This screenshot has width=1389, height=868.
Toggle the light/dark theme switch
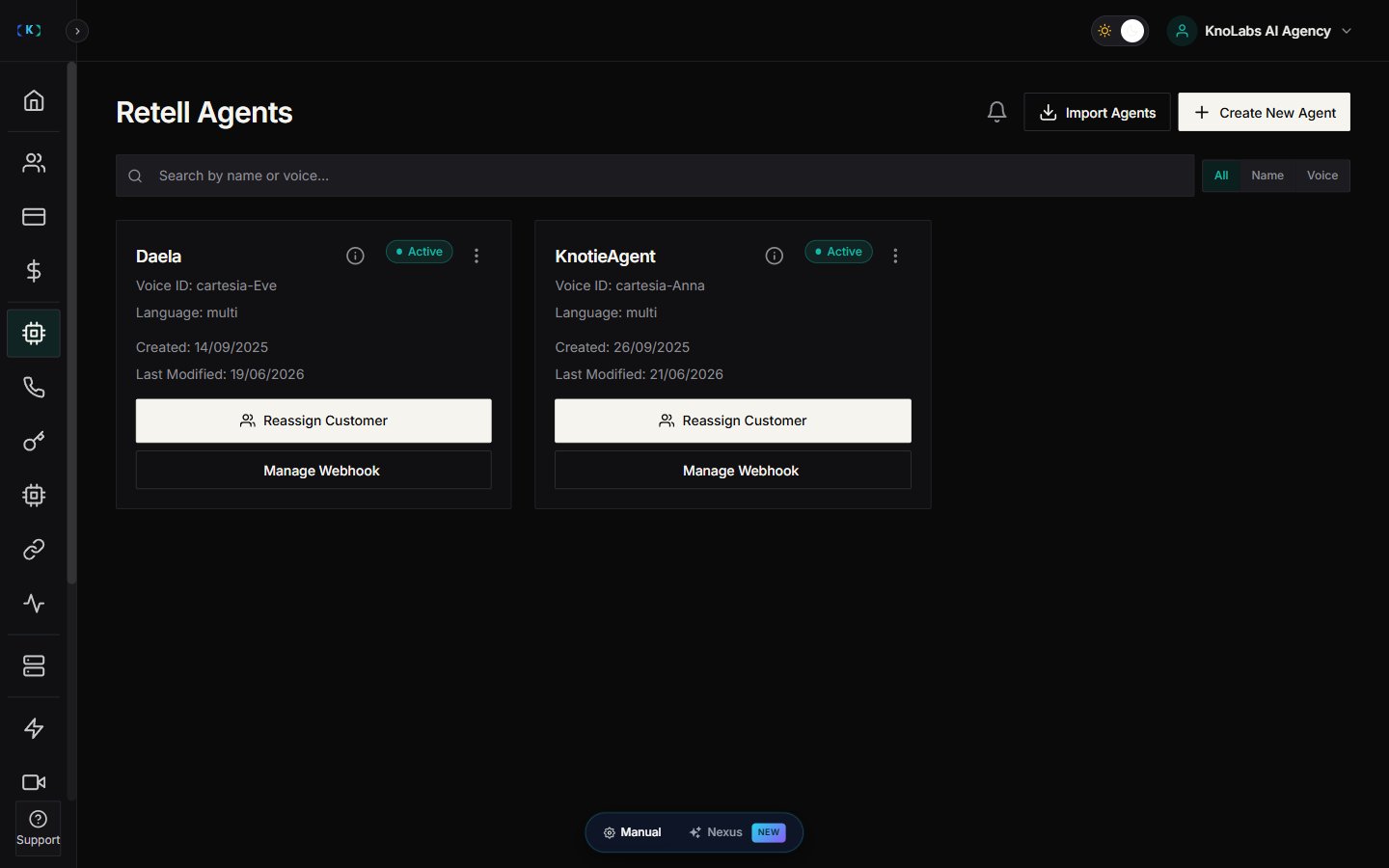click(x=1119, y=31)
